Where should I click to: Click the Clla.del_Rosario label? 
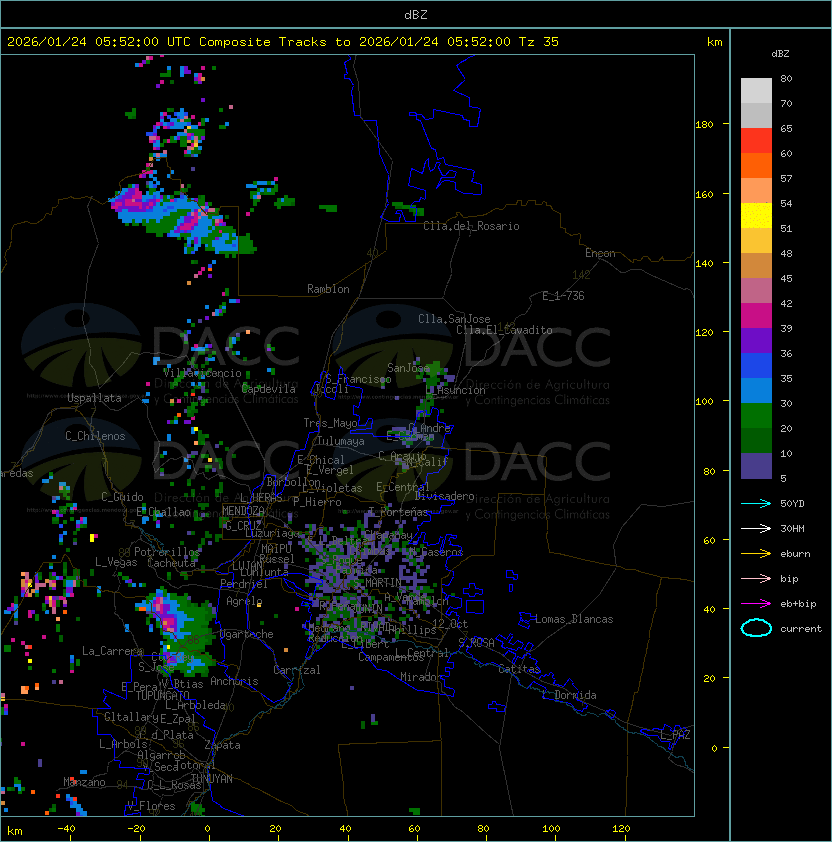coord(471,226)
